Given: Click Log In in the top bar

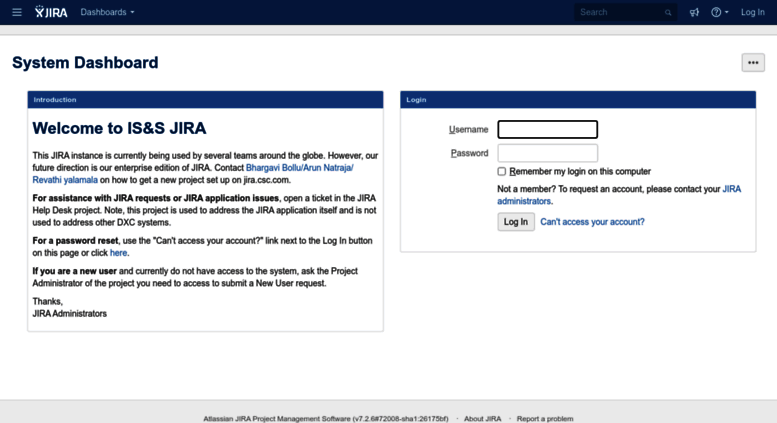Looking at the screenshot, I should pos(752,12).
